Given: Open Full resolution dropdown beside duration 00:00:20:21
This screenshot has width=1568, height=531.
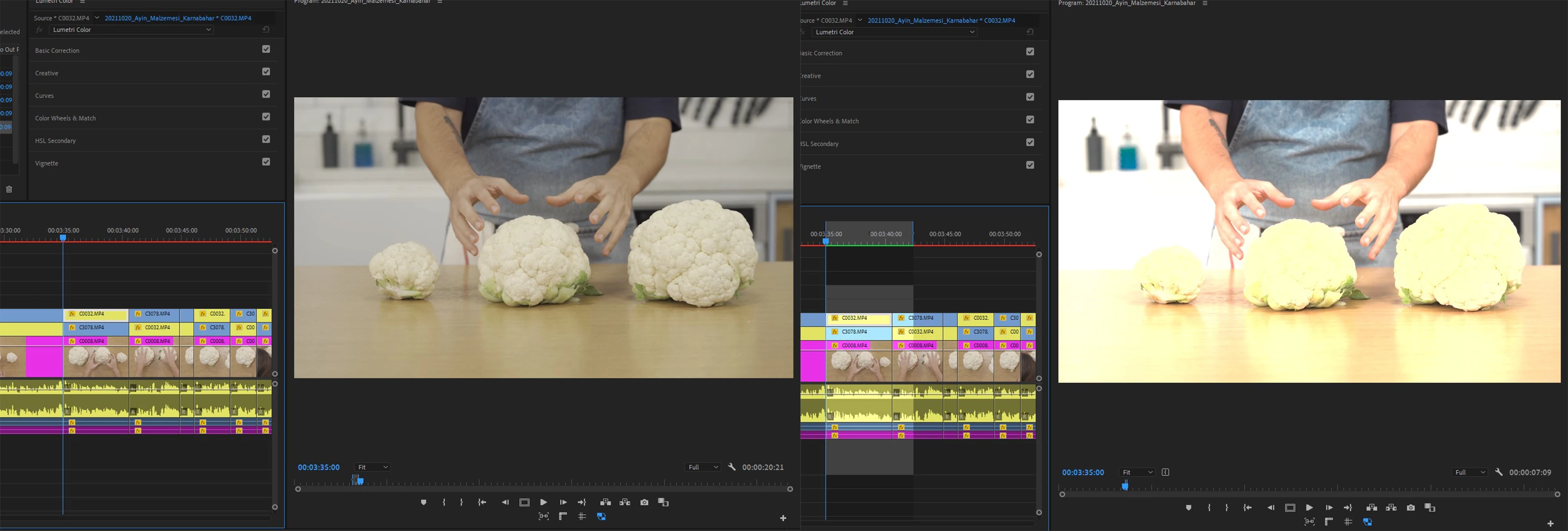Looking at the screenshot, I should click(x=702, y=467).
